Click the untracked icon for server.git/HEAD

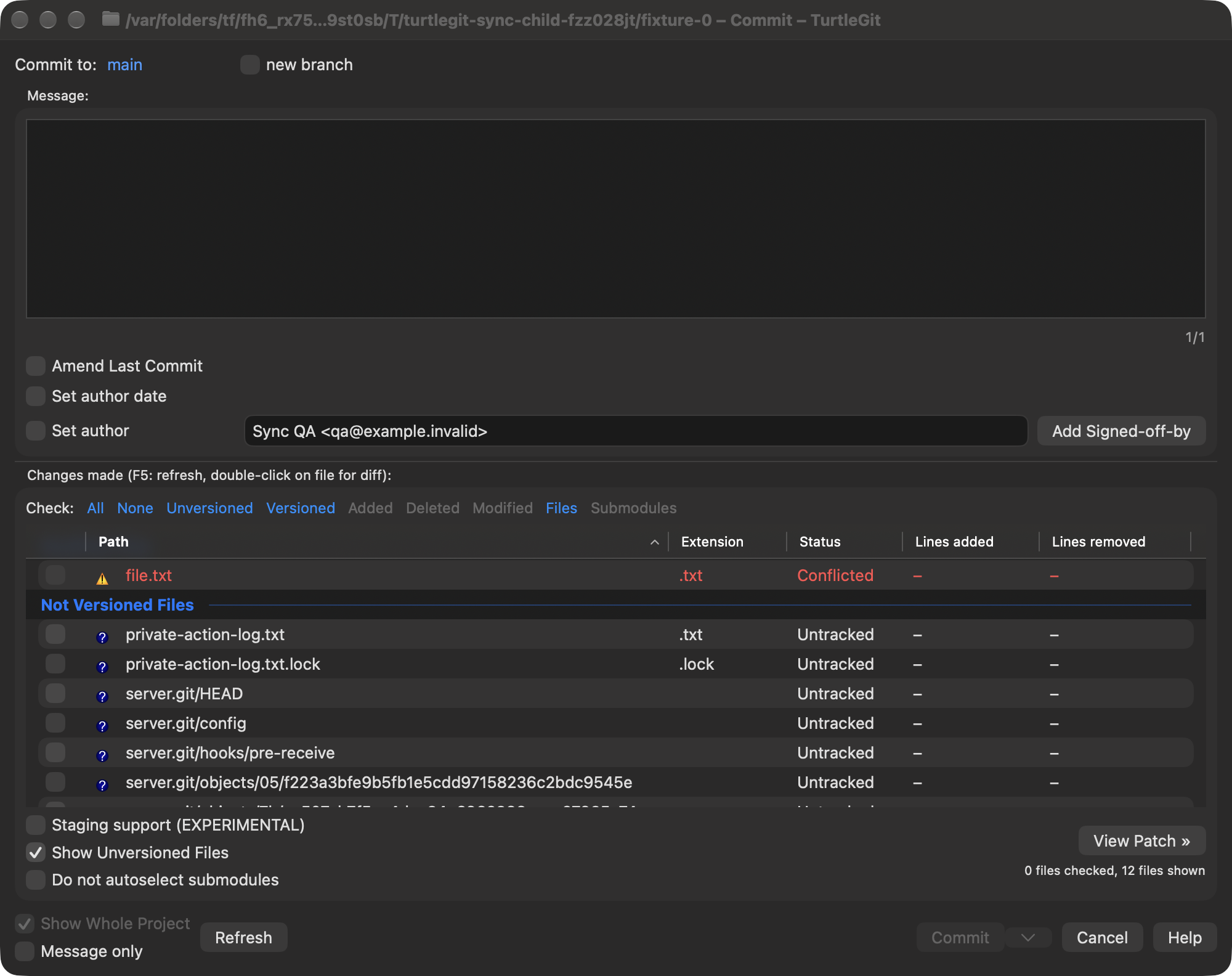click(x=102, y=696)
